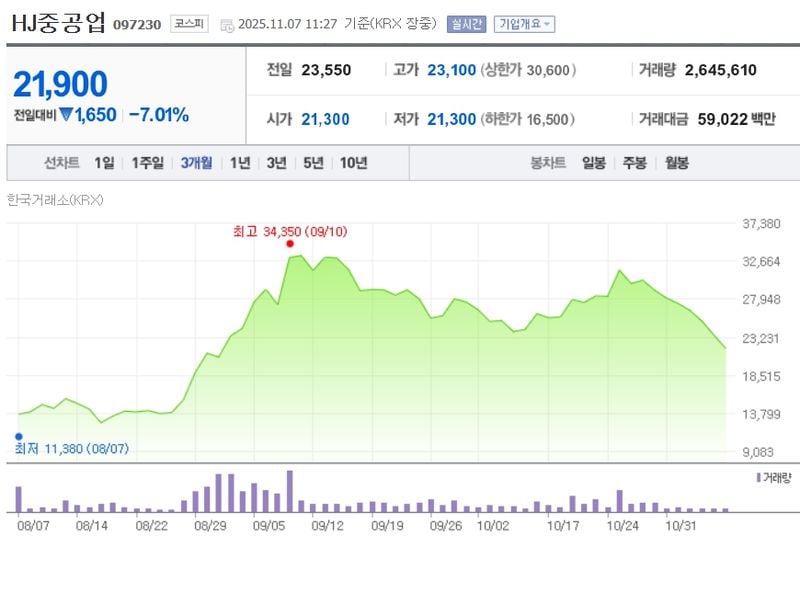
Task: Click the KOSPI (코스피) market badge
Action: coord(190,24)
